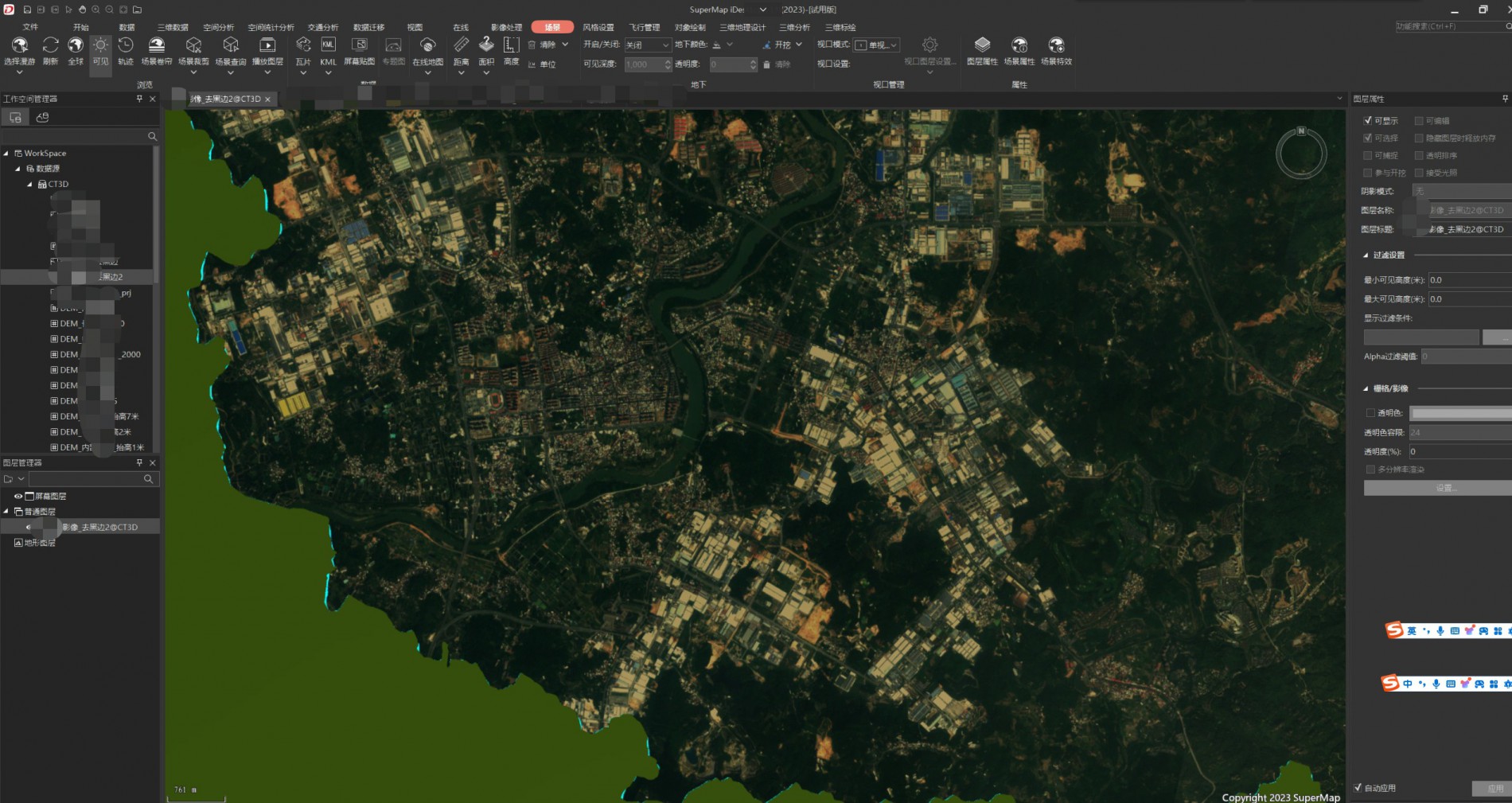Close the 图层管理器 layer manager panel

[153, 462]
